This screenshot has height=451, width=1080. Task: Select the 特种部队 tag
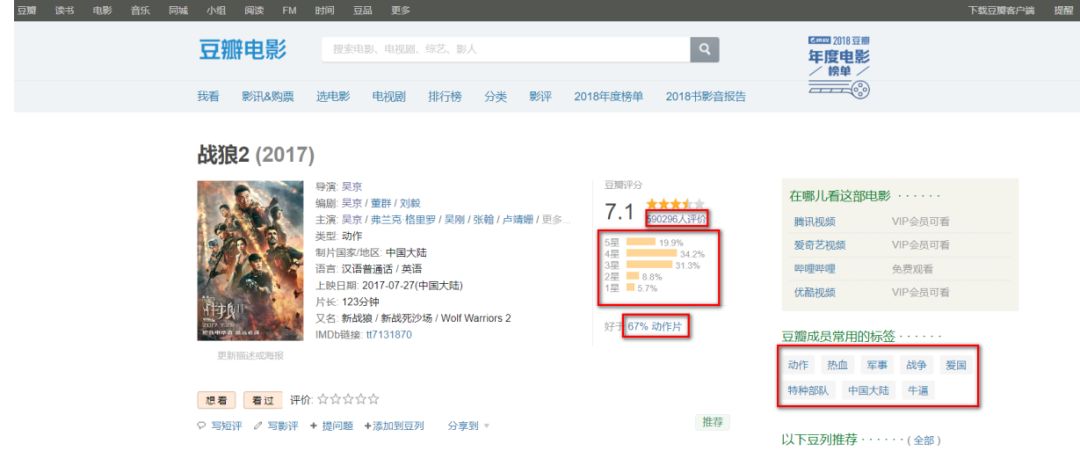[809, 390]
